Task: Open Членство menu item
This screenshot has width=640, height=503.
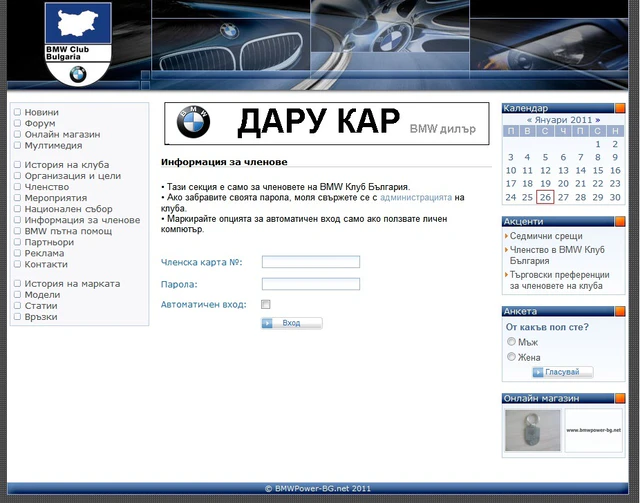Action: [47, 187]
